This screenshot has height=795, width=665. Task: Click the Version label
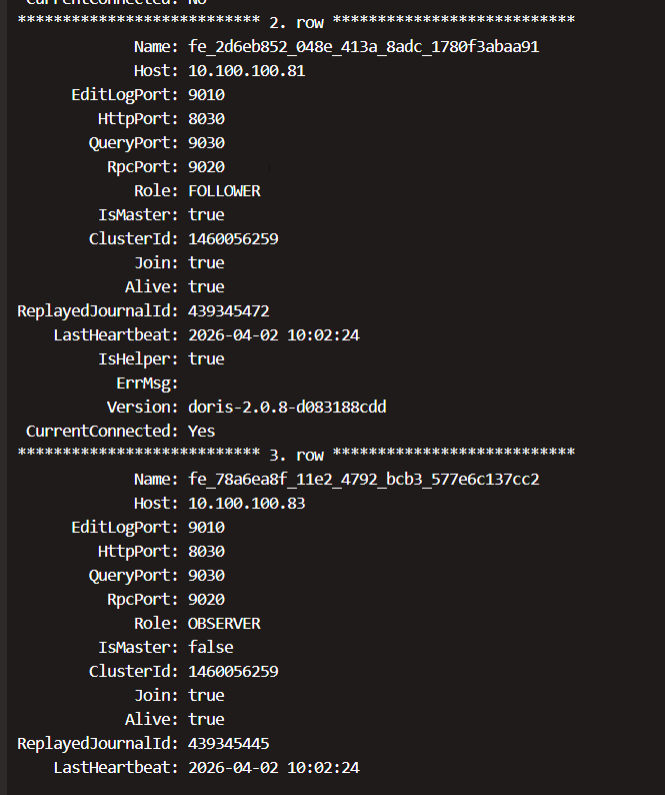143,407
